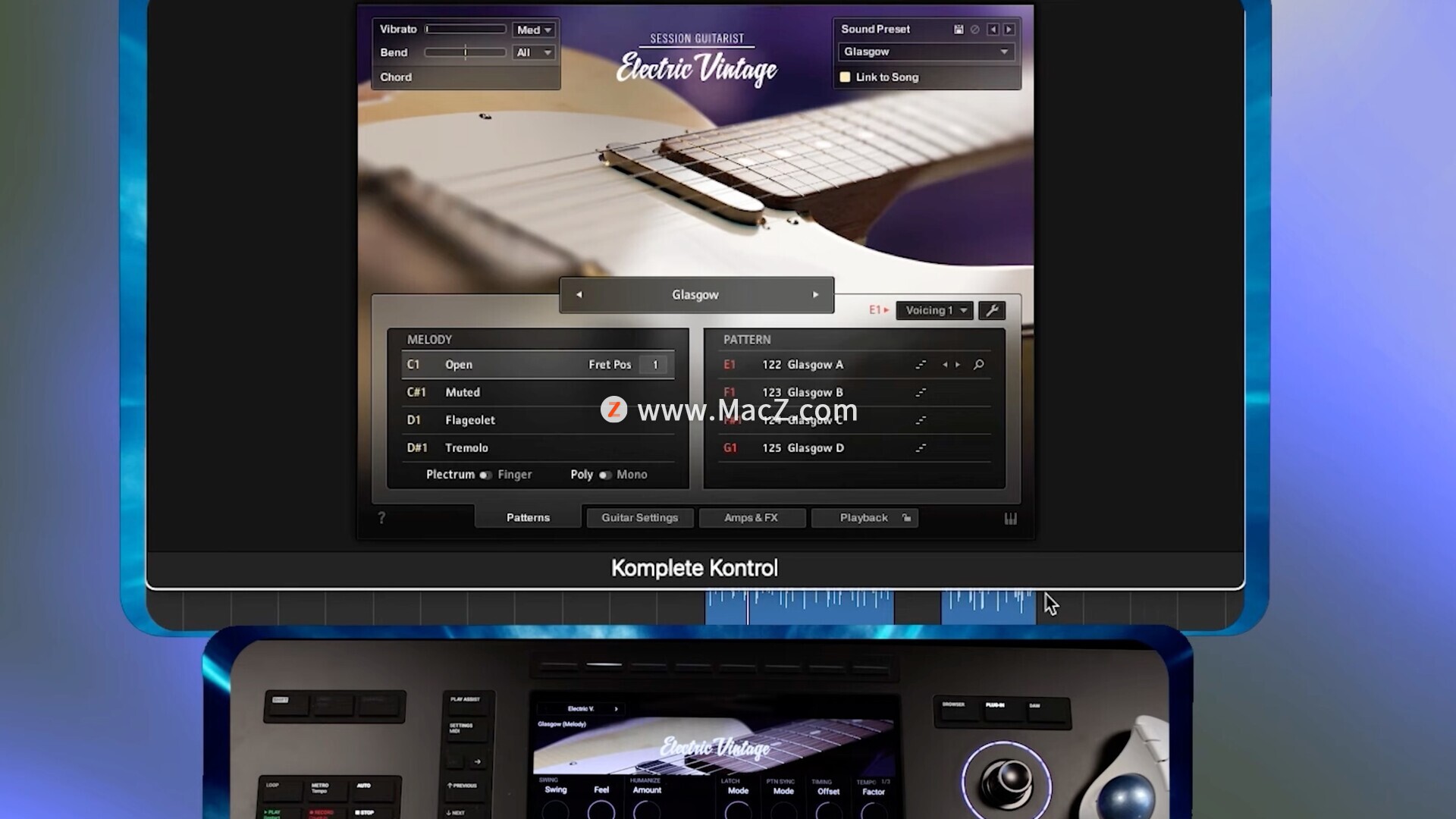
Task: Select the first blue MIDI region in timeline
Action: pos(799,608)
